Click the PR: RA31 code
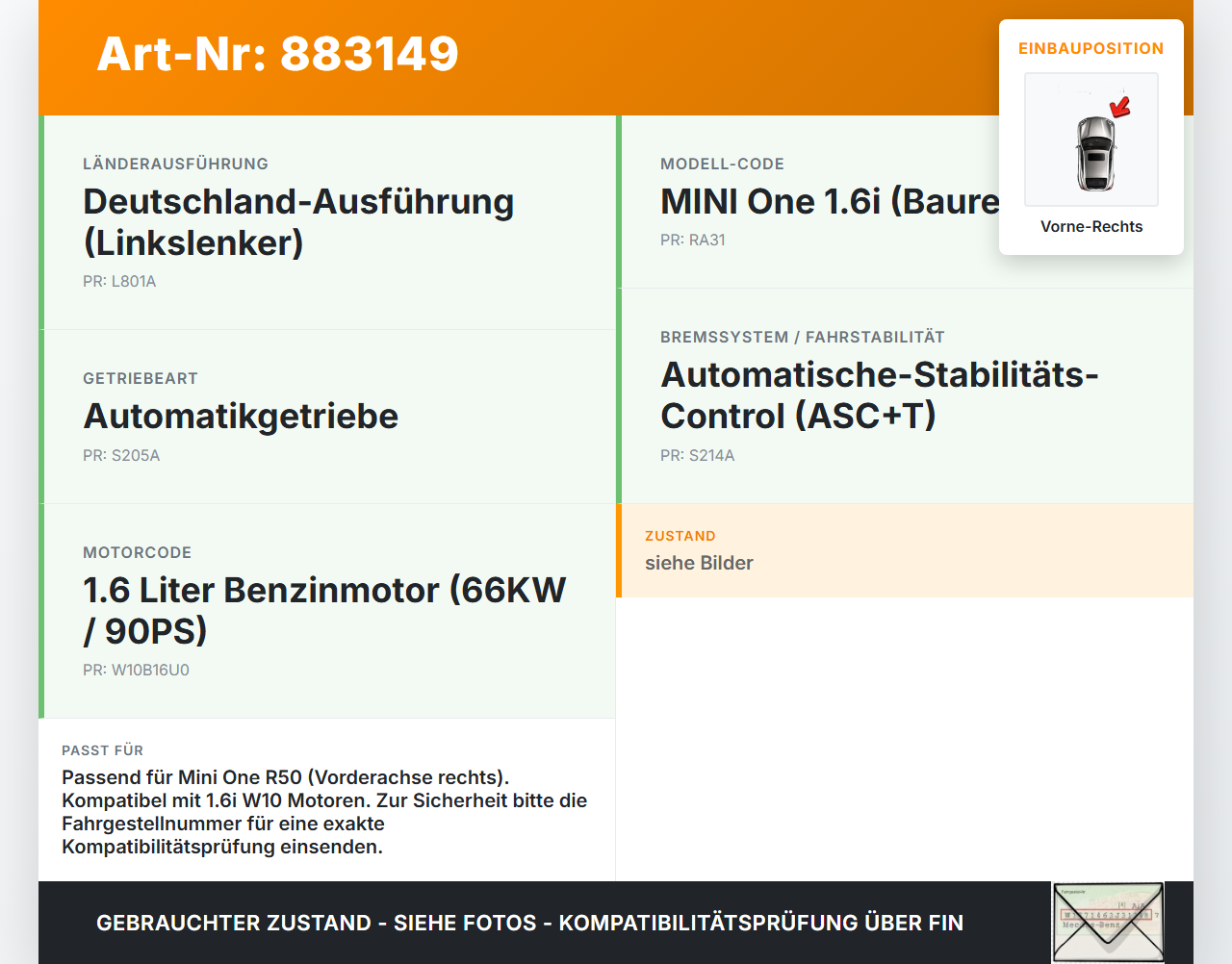This screenshot has height=964, width=1232. pos(693,240)
